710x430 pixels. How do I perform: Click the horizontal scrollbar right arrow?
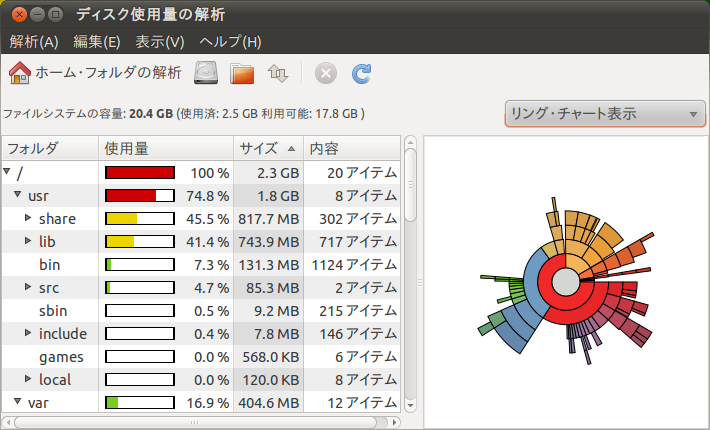395,422
